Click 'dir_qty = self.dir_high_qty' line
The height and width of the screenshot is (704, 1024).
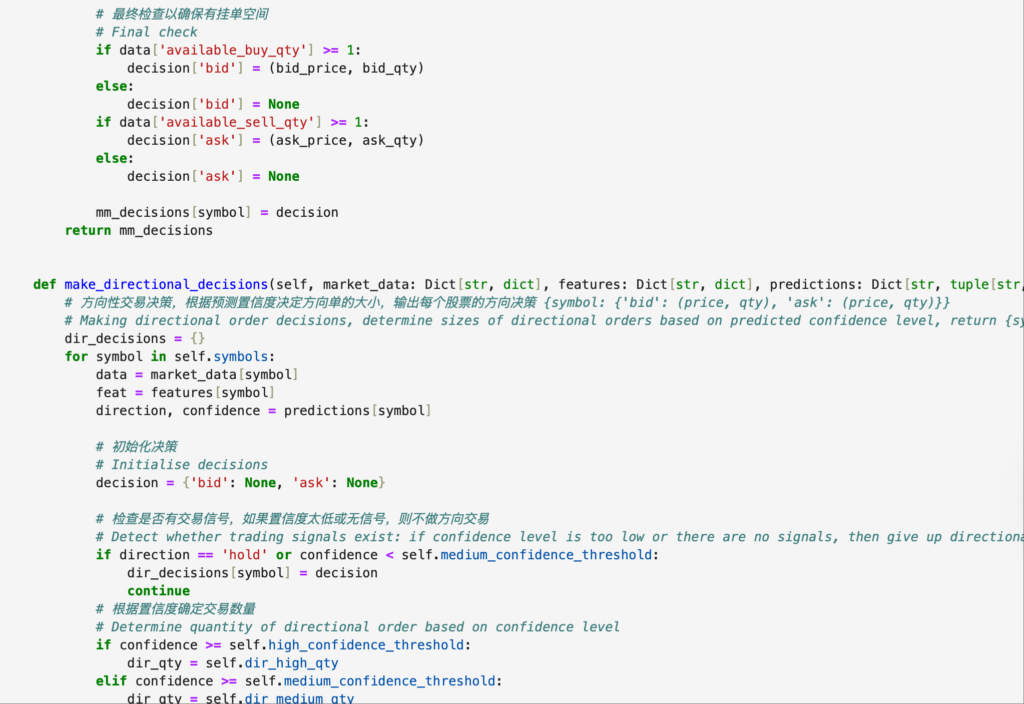[x=232, y=663]
